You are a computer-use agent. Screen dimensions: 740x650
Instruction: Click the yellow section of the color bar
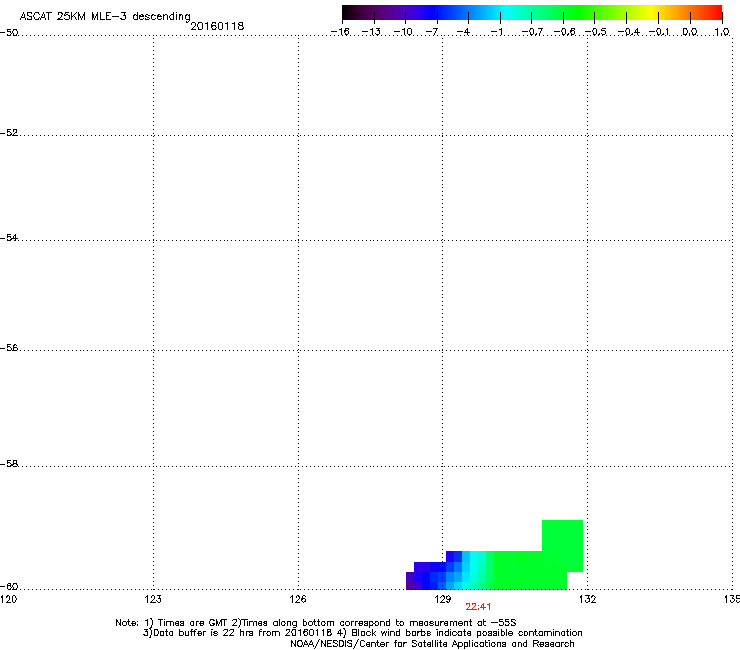pyautogui.click(x=650, y=13)
